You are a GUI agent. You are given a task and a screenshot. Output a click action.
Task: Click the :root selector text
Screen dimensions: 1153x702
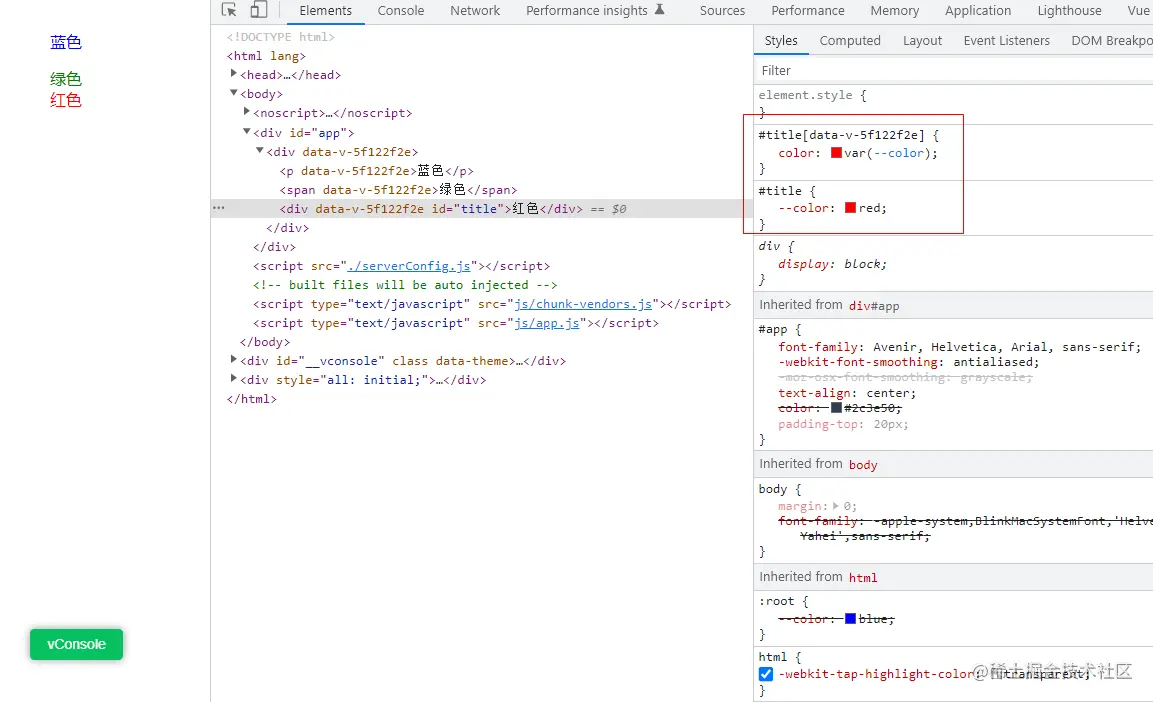coord(777,601)
